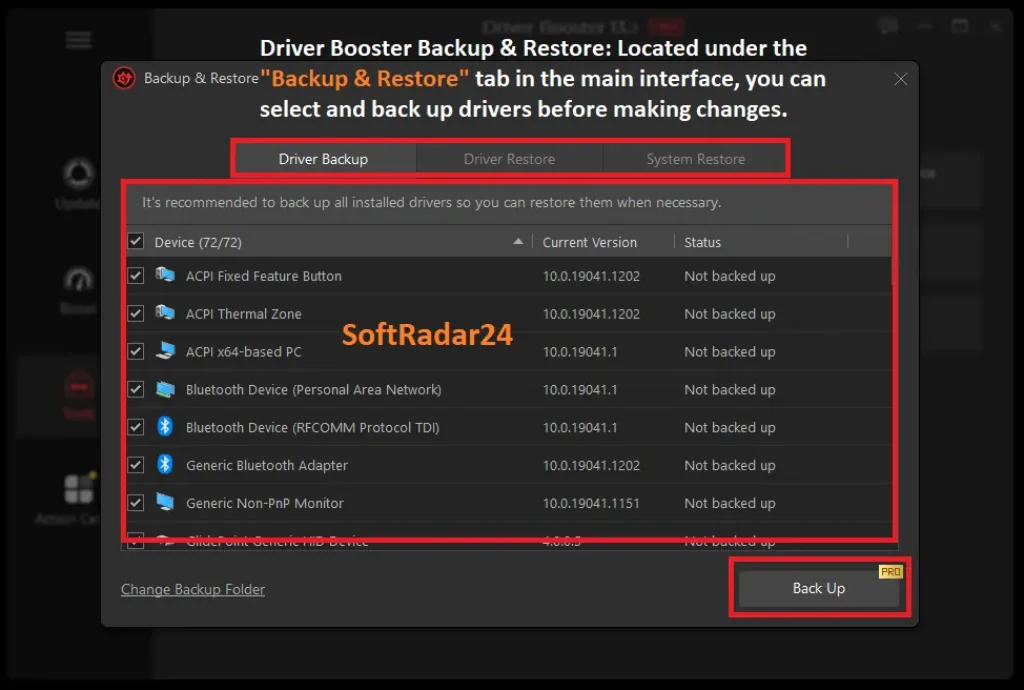The width and height of the screenshot is (1024, 690).
Task: Click the Personal Area Network device icon
Action: coord(165,389)
